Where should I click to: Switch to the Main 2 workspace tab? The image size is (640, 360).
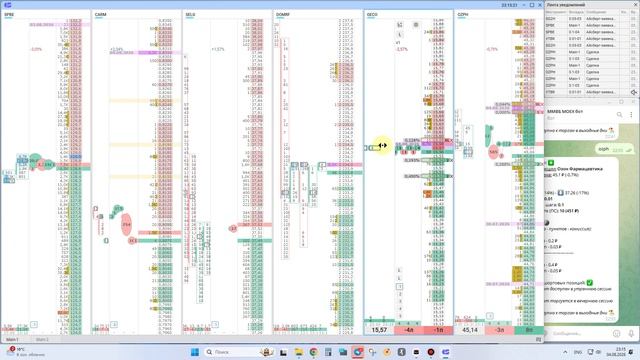pos(42,339)
